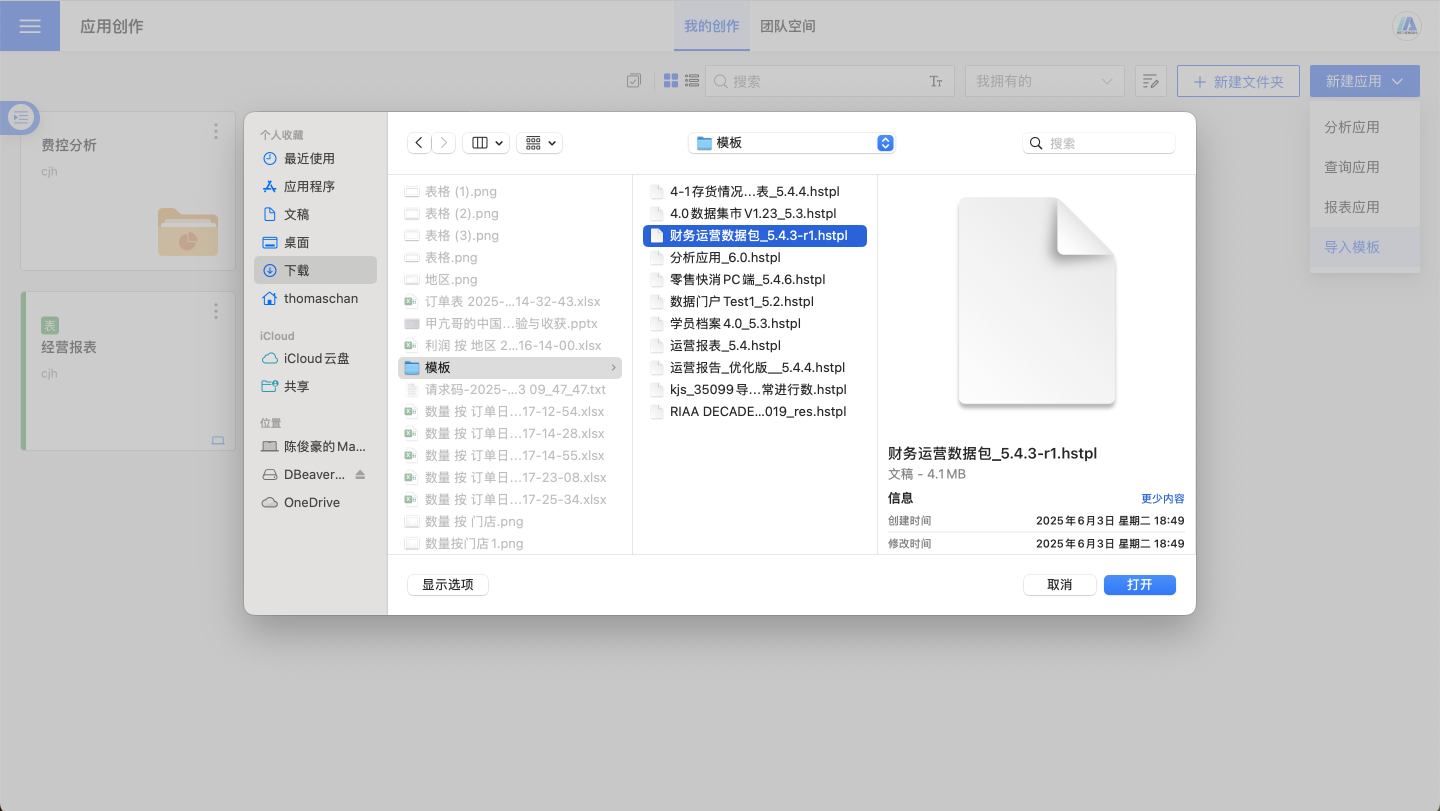Switch to list view layout
This screenshot has width=1440, height=811.
(691, 81)
